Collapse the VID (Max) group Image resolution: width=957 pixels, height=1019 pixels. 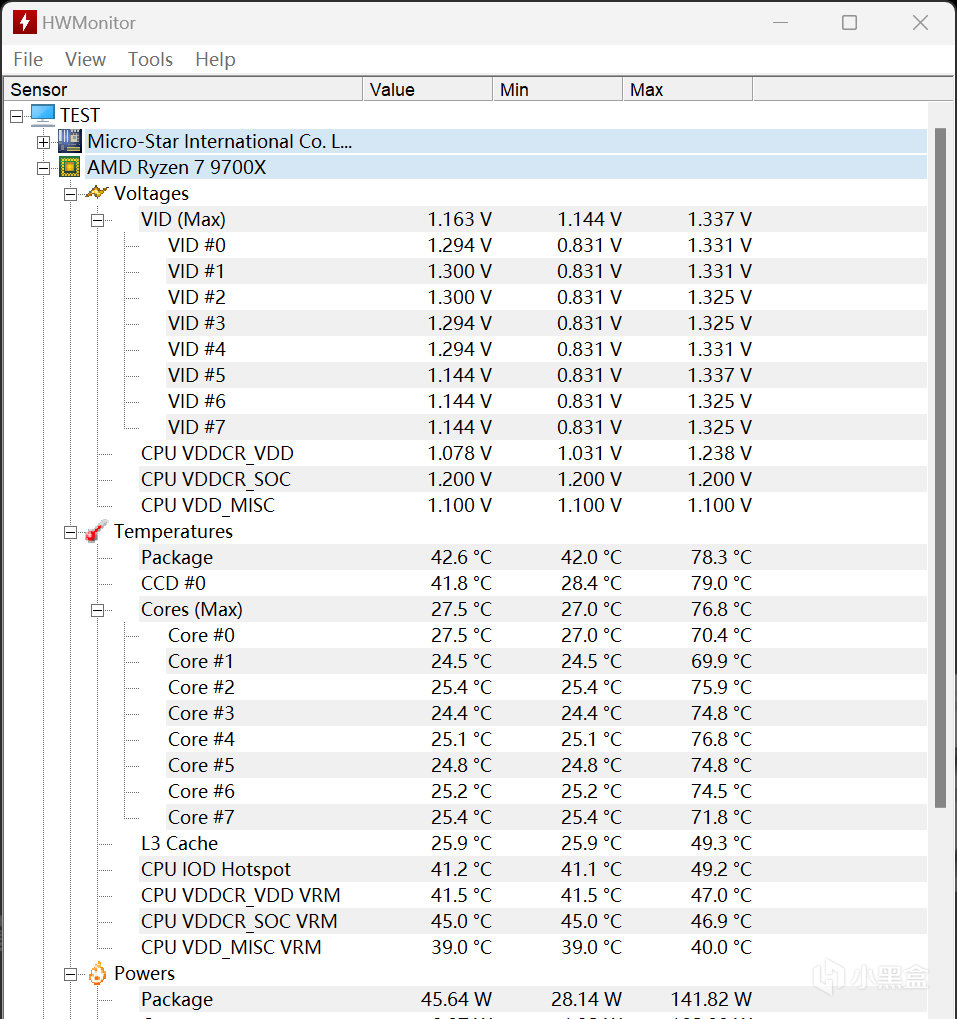[x=97, y=220]
